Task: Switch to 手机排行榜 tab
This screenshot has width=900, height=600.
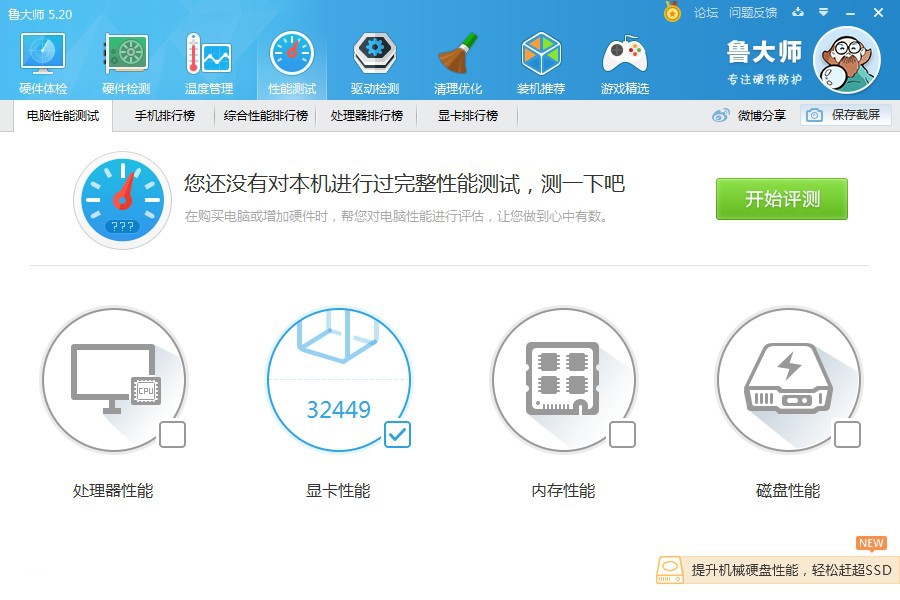Action: point(165,115)
